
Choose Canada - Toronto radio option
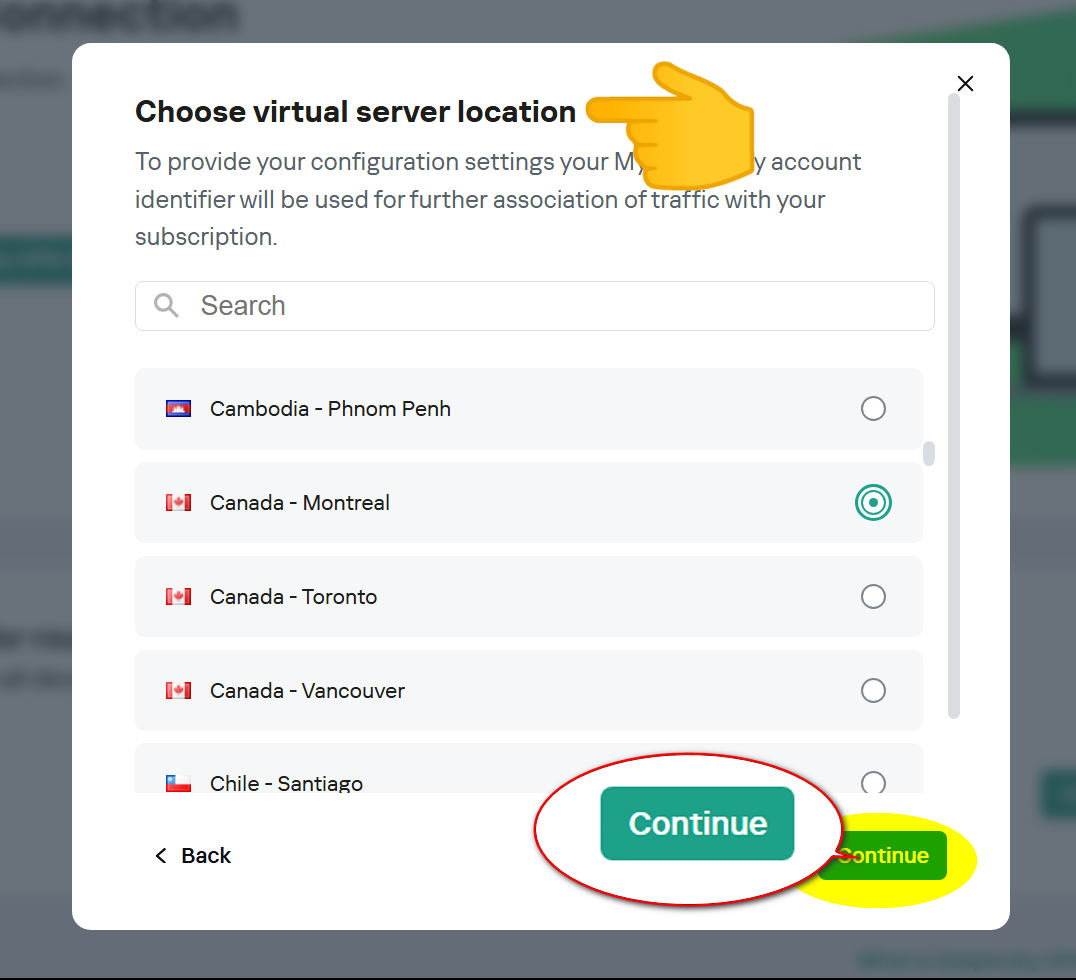tap(873, 596)
